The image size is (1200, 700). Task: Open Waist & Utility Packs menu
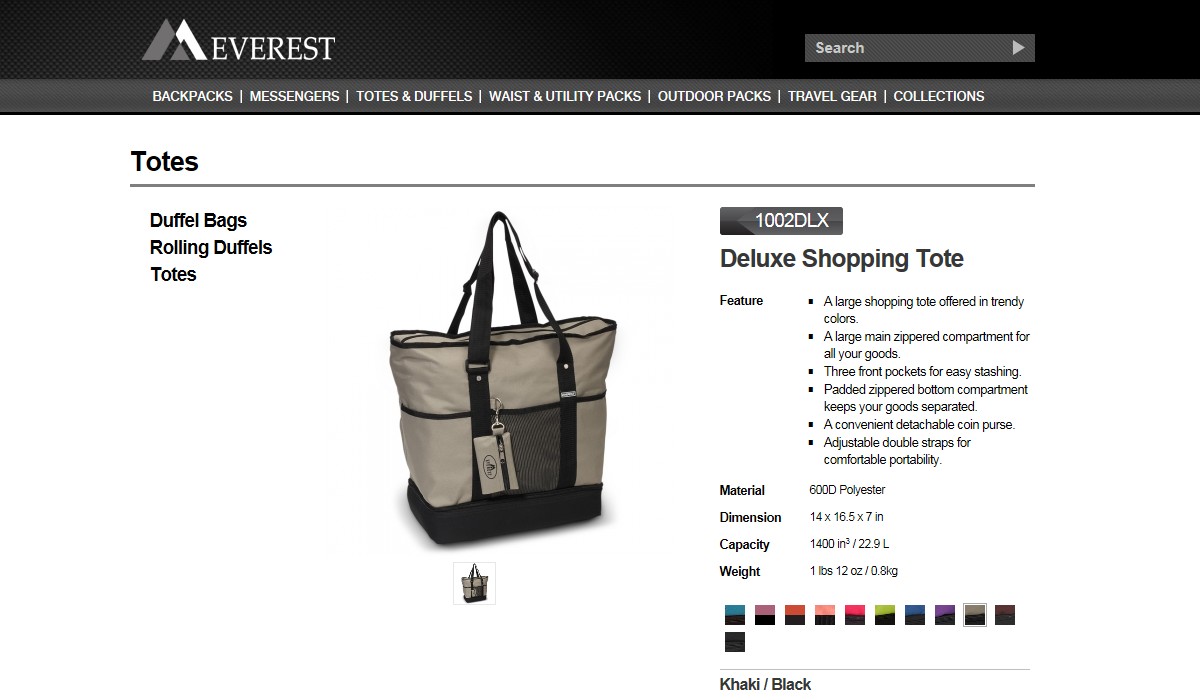pyautogui.click(x=565, y=96)
